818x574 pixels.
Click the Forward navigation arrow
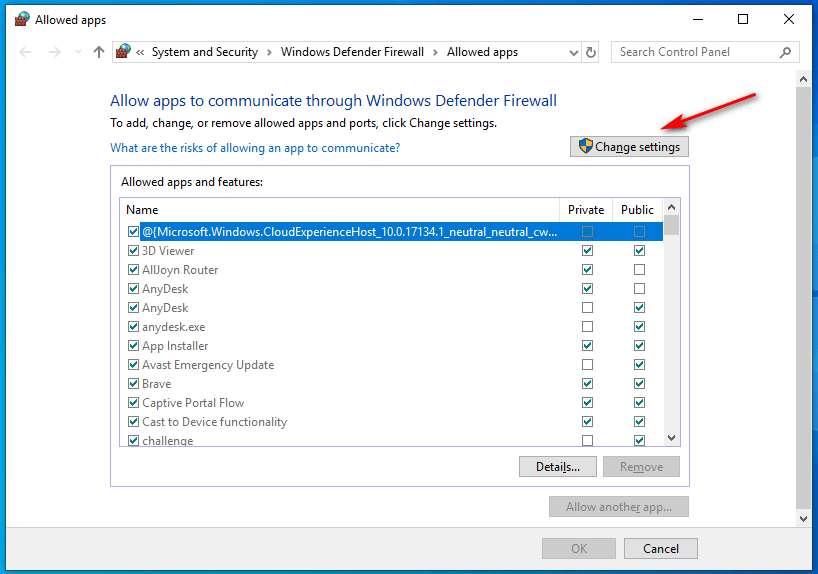click(x=55, y=52)
